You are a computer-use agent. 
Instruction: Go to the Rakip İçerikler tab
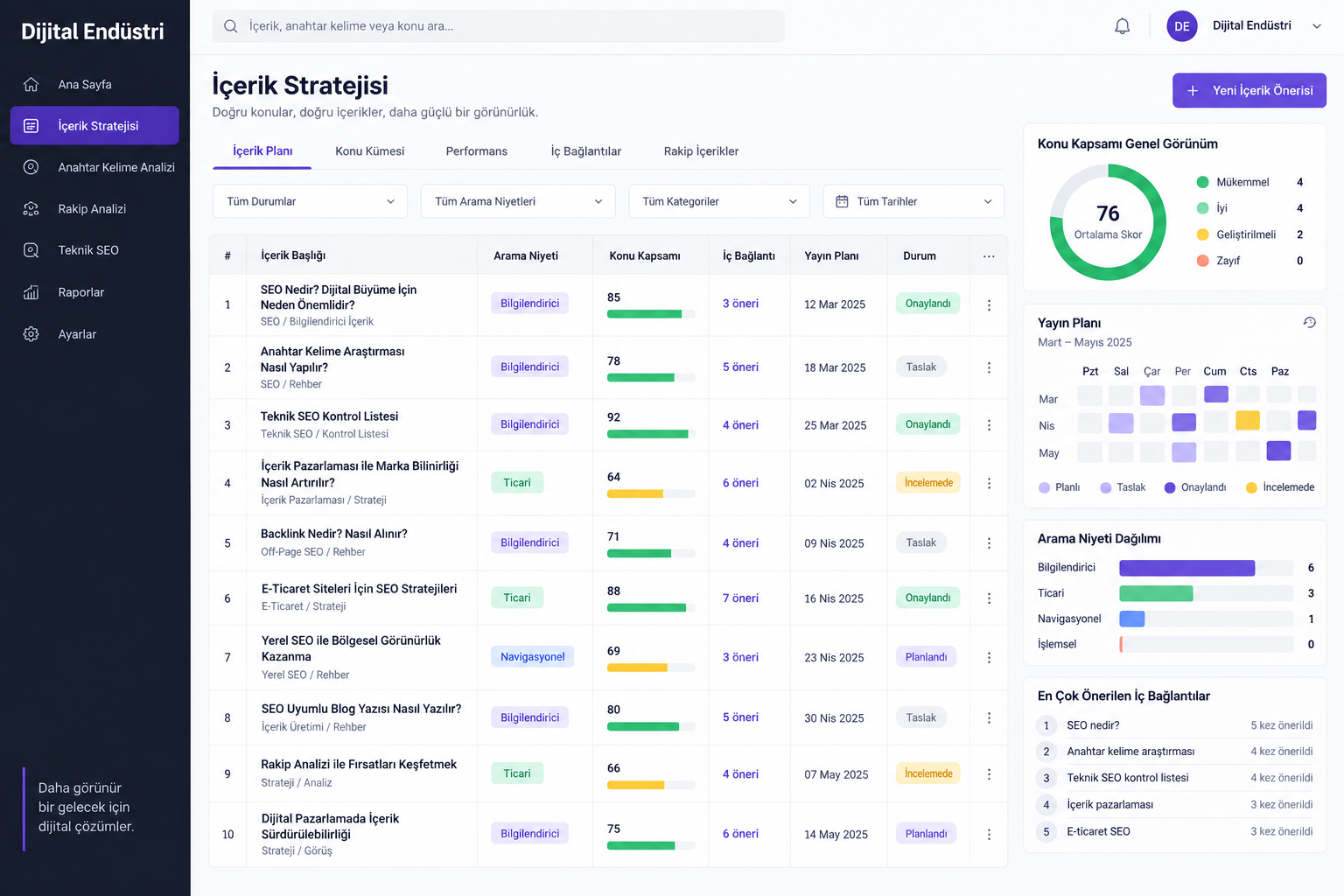click(701, 151)
